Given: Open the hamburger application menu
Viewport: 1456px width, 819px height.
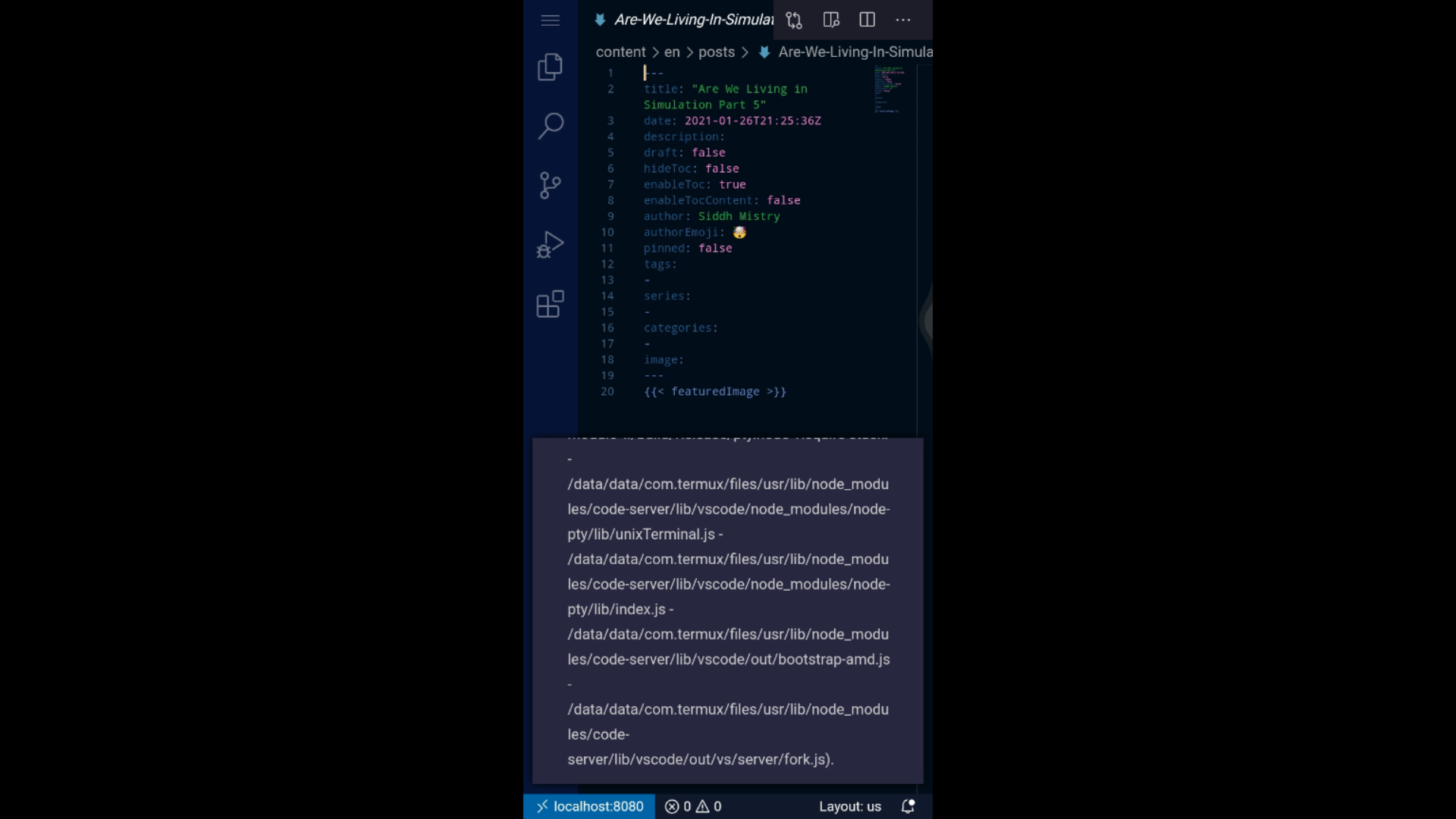Looking at the screenshot, I should [550, 20].
